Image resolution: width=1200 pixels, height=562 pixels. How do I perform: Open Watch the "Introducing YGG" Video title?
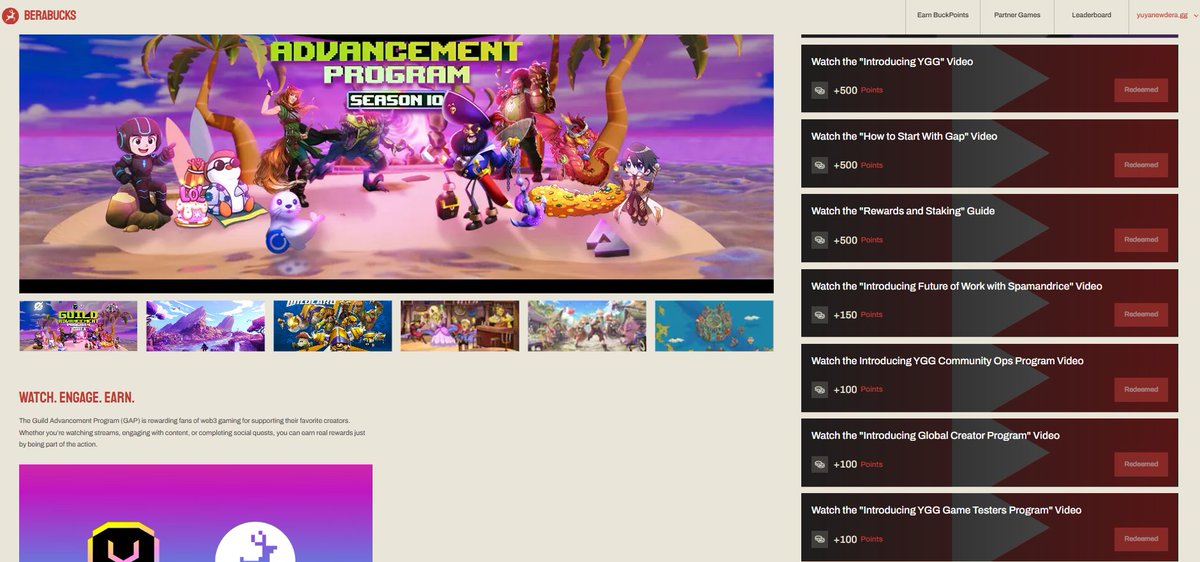[x=892, y=62]
